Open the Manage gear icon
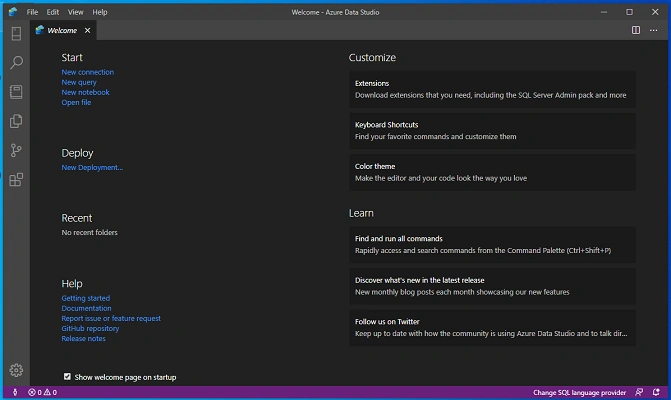The height and width of the screenshot is (400, 671). [x=16, y=370]
